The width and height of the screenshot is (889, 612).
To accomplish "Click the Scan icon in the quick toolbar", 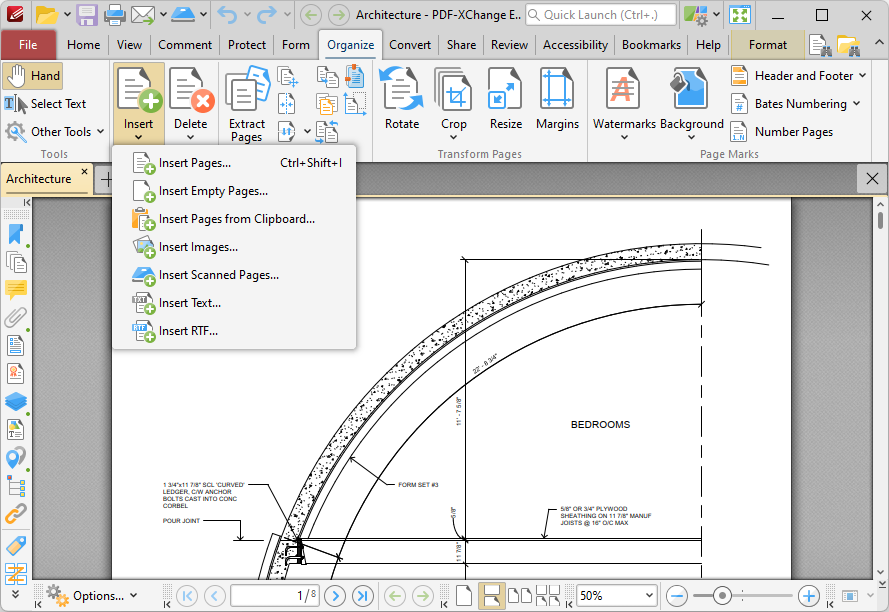I will (183, 15).
